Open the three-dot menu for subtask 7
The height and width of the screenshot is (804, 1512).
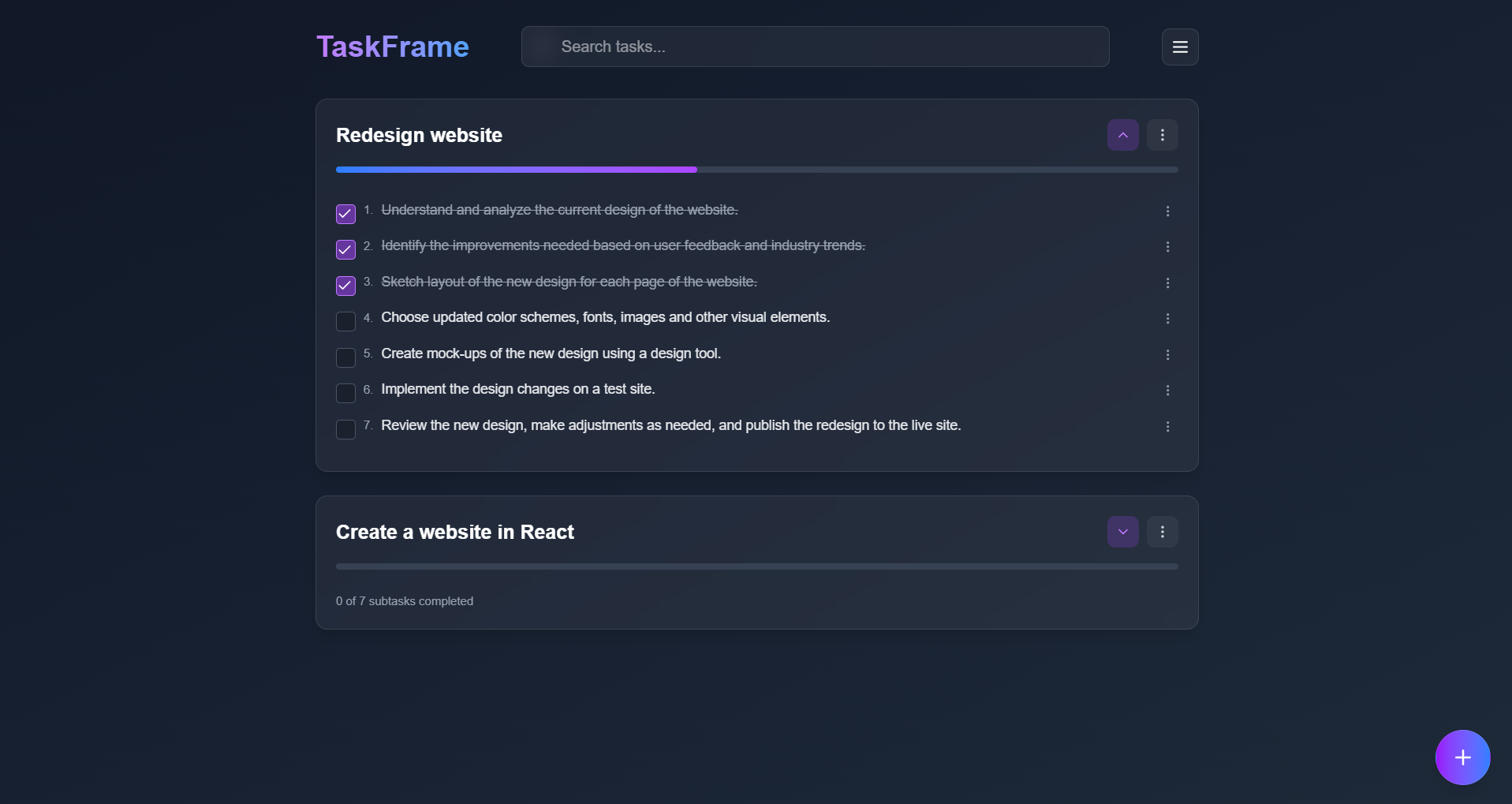(1167, 427)
